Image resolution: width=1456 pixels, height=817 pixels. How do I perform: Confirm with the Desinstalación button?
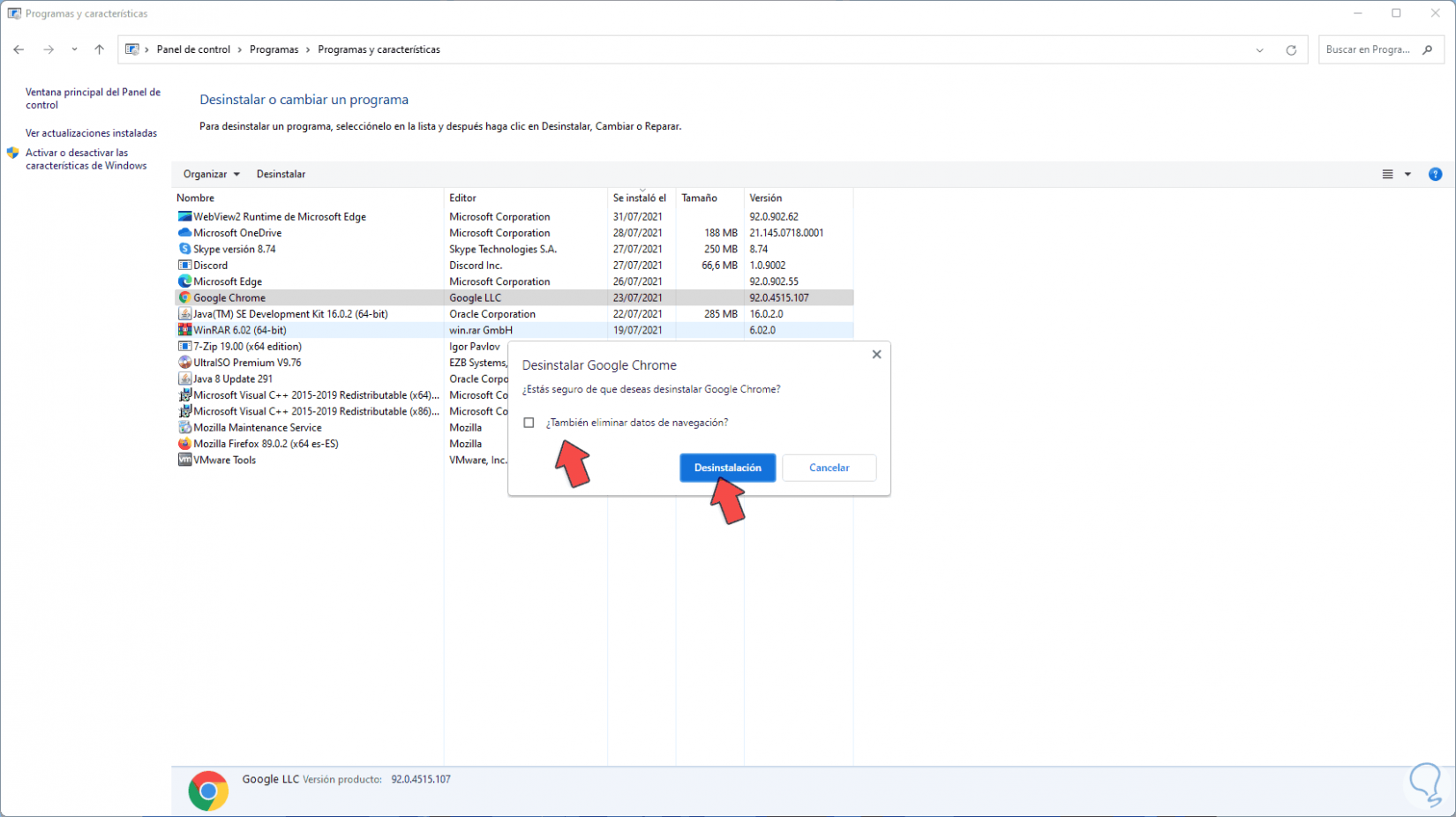[728, 468]
